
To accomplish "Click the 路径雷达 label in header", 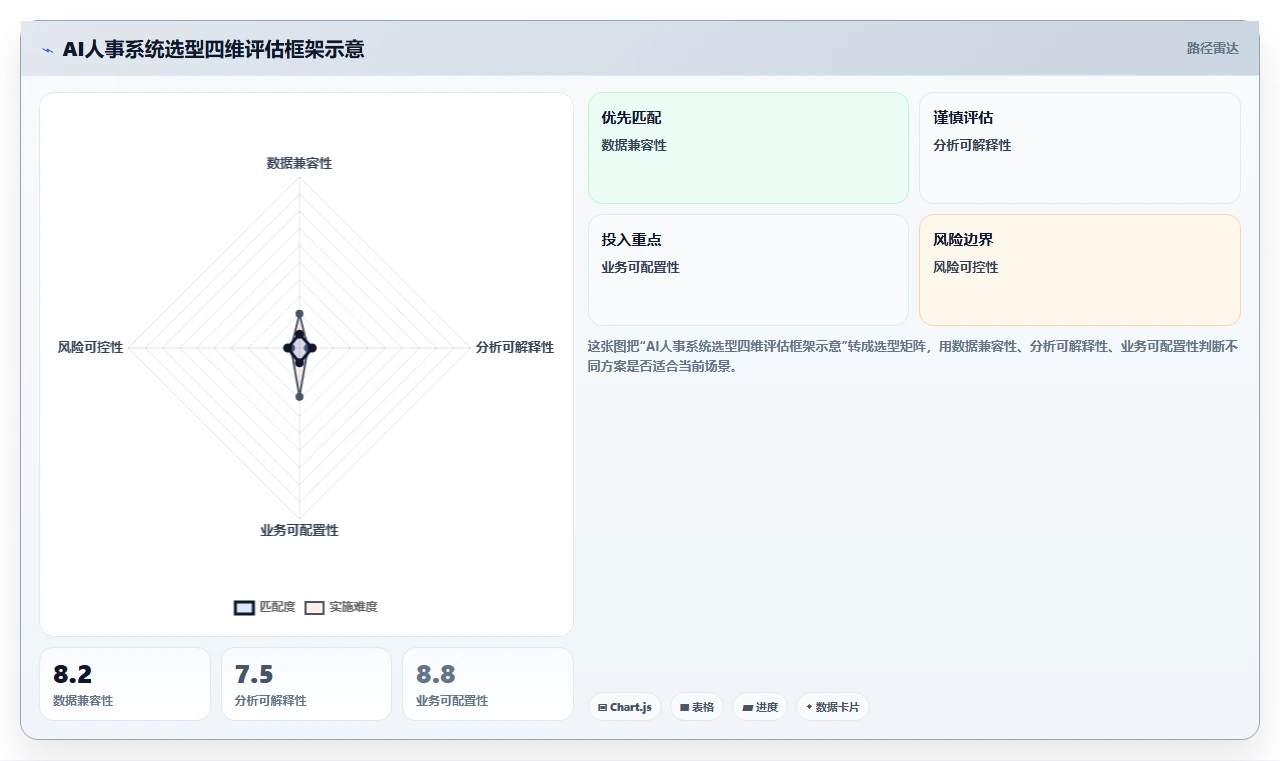I will 1213,48.
